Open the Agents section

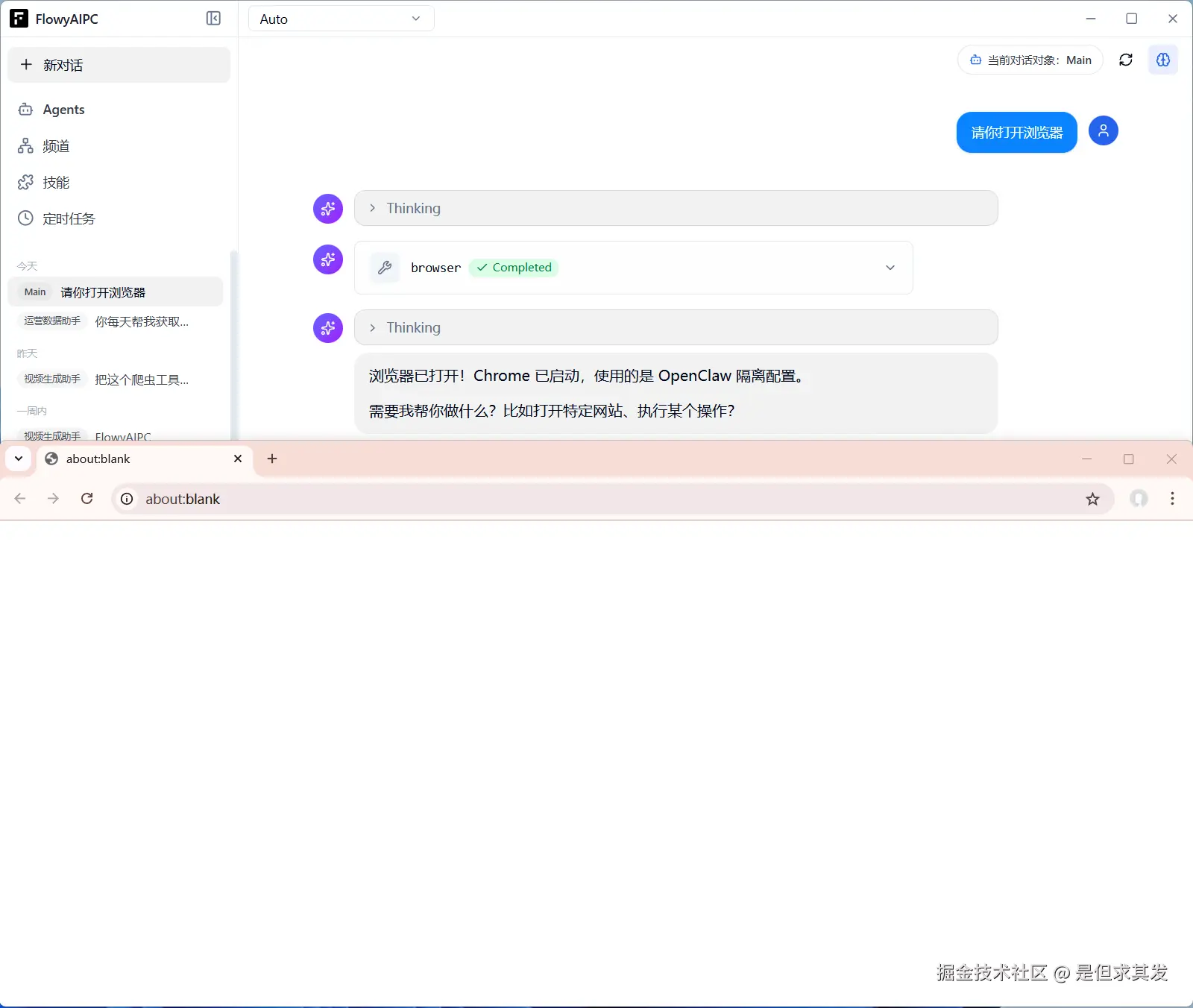click(x=119, y=110)
